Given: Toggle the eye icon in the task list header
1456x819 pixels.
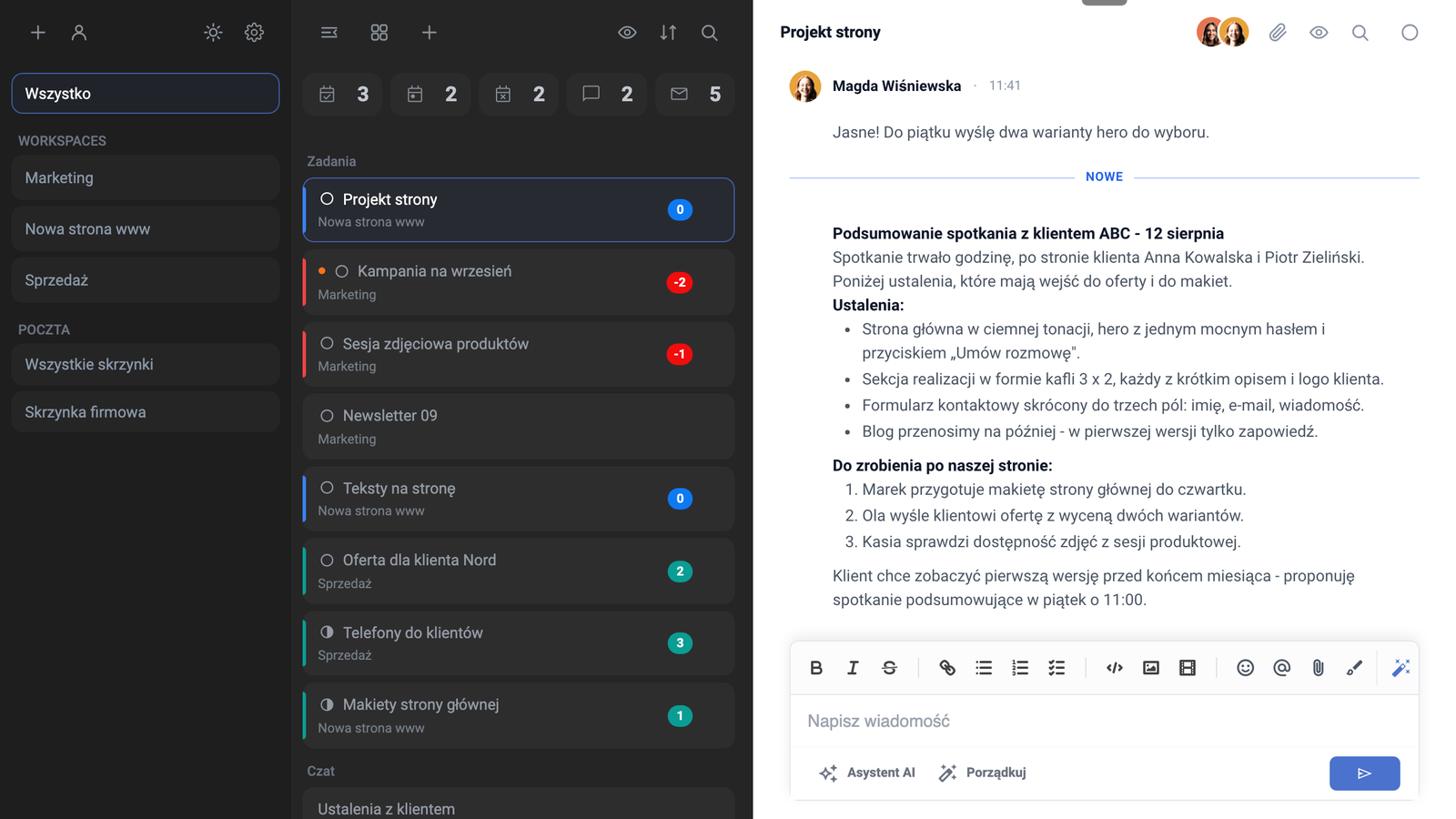Looking at the screenshot, I should pyautogui.click(x=627, y=33).
